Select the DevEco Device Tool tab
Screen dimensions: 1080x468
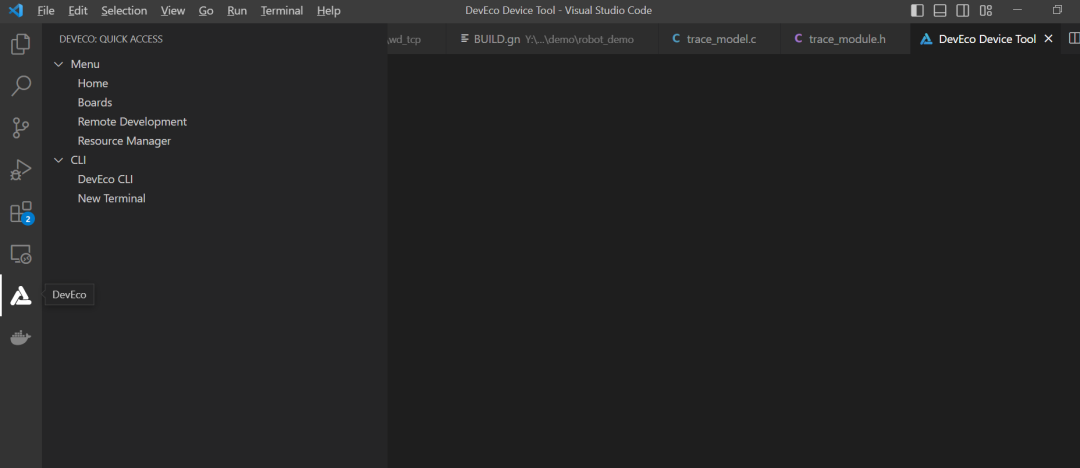click(987, 39)
